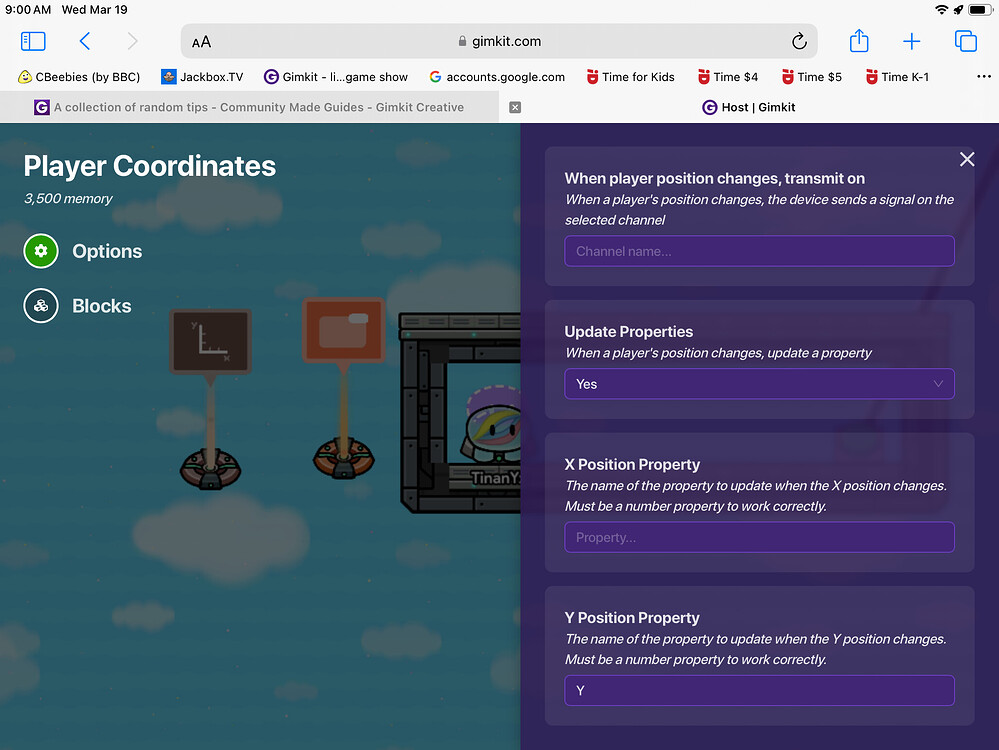Toggle the Safari sidebar
Viewport: 999px width, 750px height.
pyautogui.click(x=33, y=41)
